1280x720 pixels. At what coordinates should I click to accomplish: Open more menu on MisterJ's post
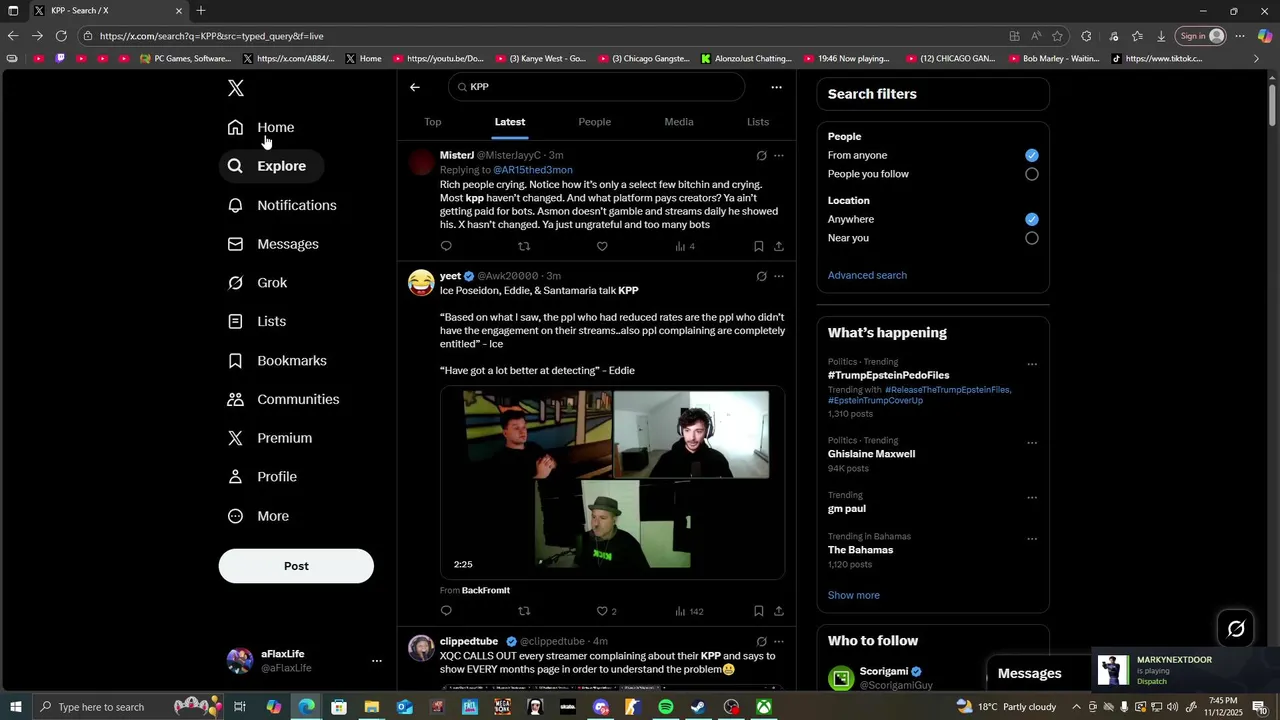779,155
